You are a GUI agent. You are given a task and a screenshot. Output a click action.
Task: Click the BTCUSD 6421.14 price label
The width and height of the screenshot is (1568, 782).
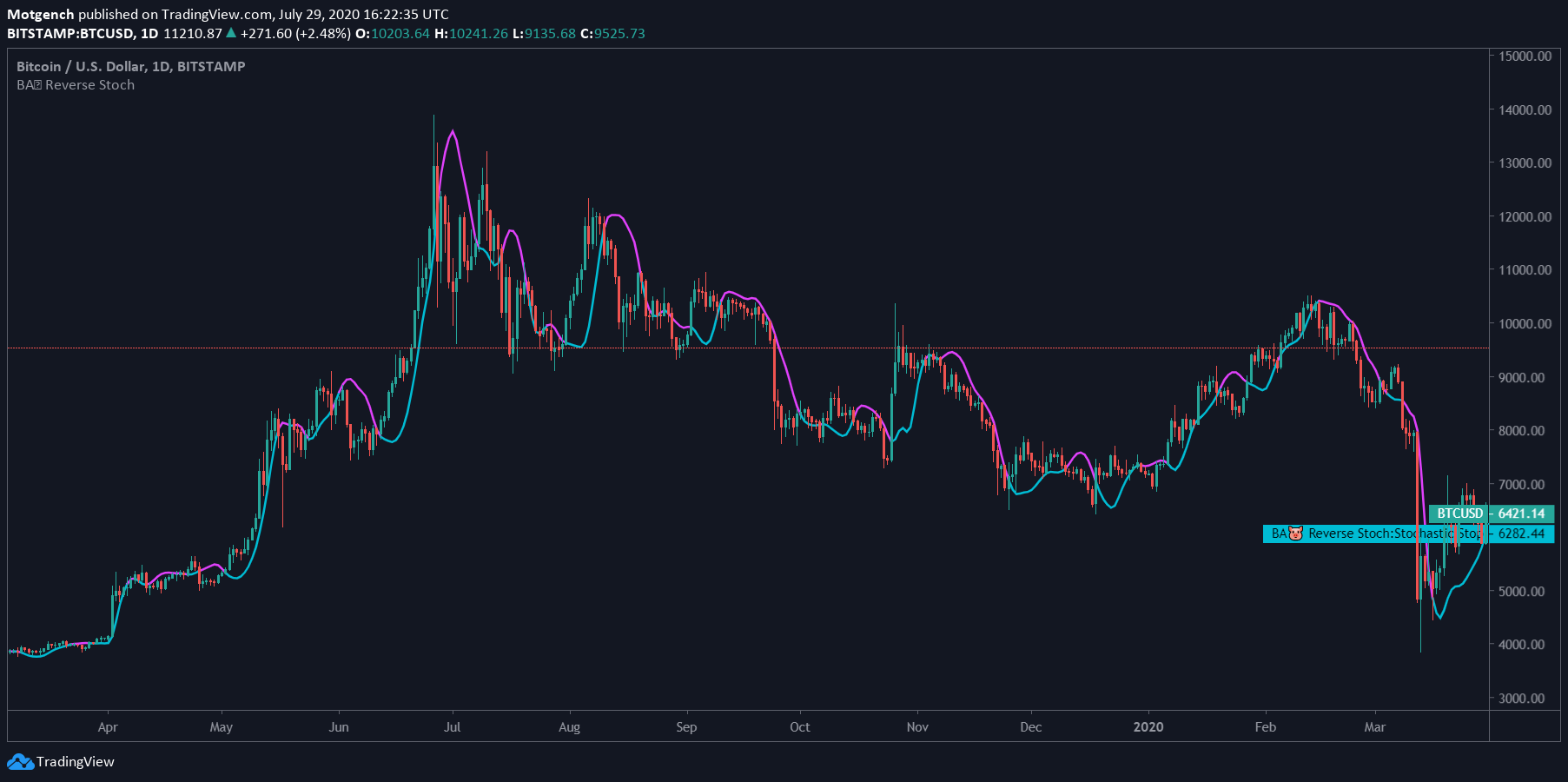click(x=1491, y=514)
